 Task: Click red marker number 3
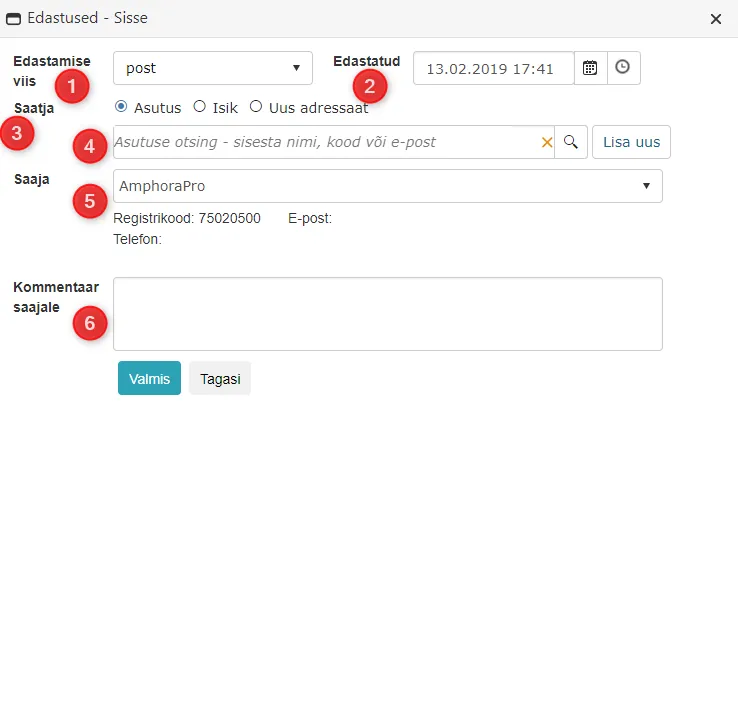coord(17,134)
